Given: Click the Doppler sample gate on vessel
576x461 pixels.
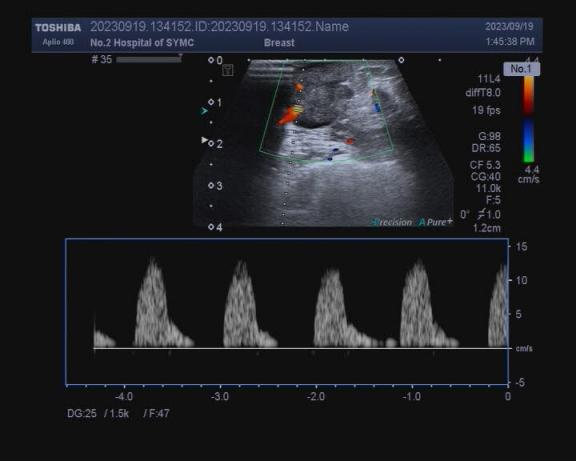Looking at the screenshot, I should coord(298,109).
